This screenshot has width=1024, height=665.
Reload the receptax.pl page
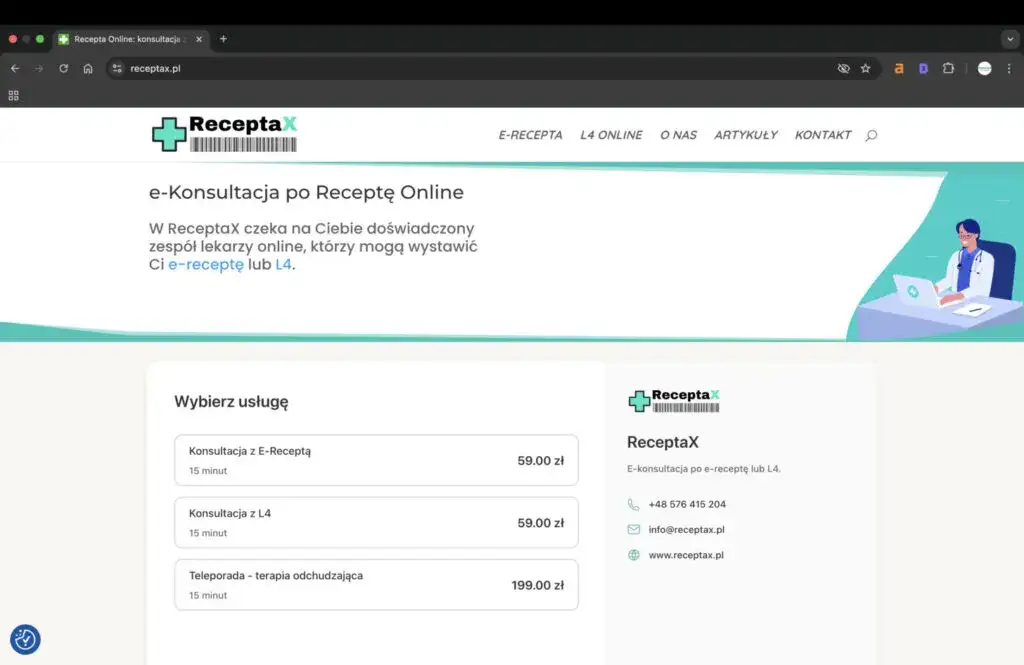coord(63,68)
